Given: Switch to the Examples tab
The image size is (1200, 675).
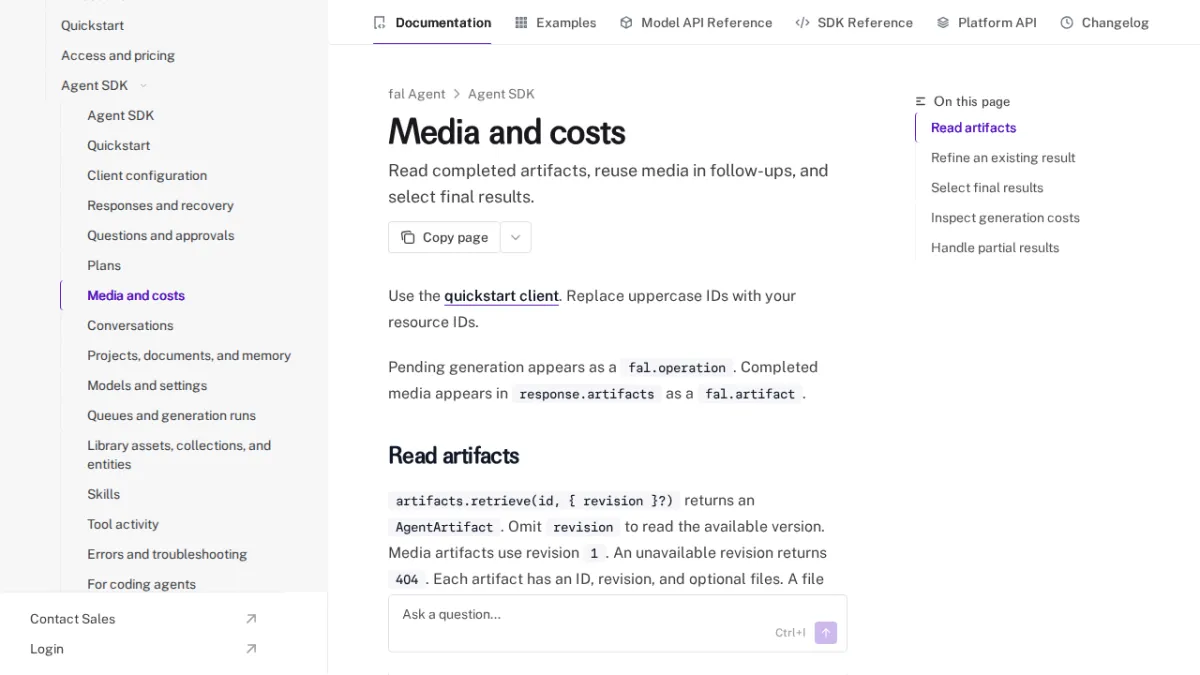Looking at the screenshot, I should 555,22.
